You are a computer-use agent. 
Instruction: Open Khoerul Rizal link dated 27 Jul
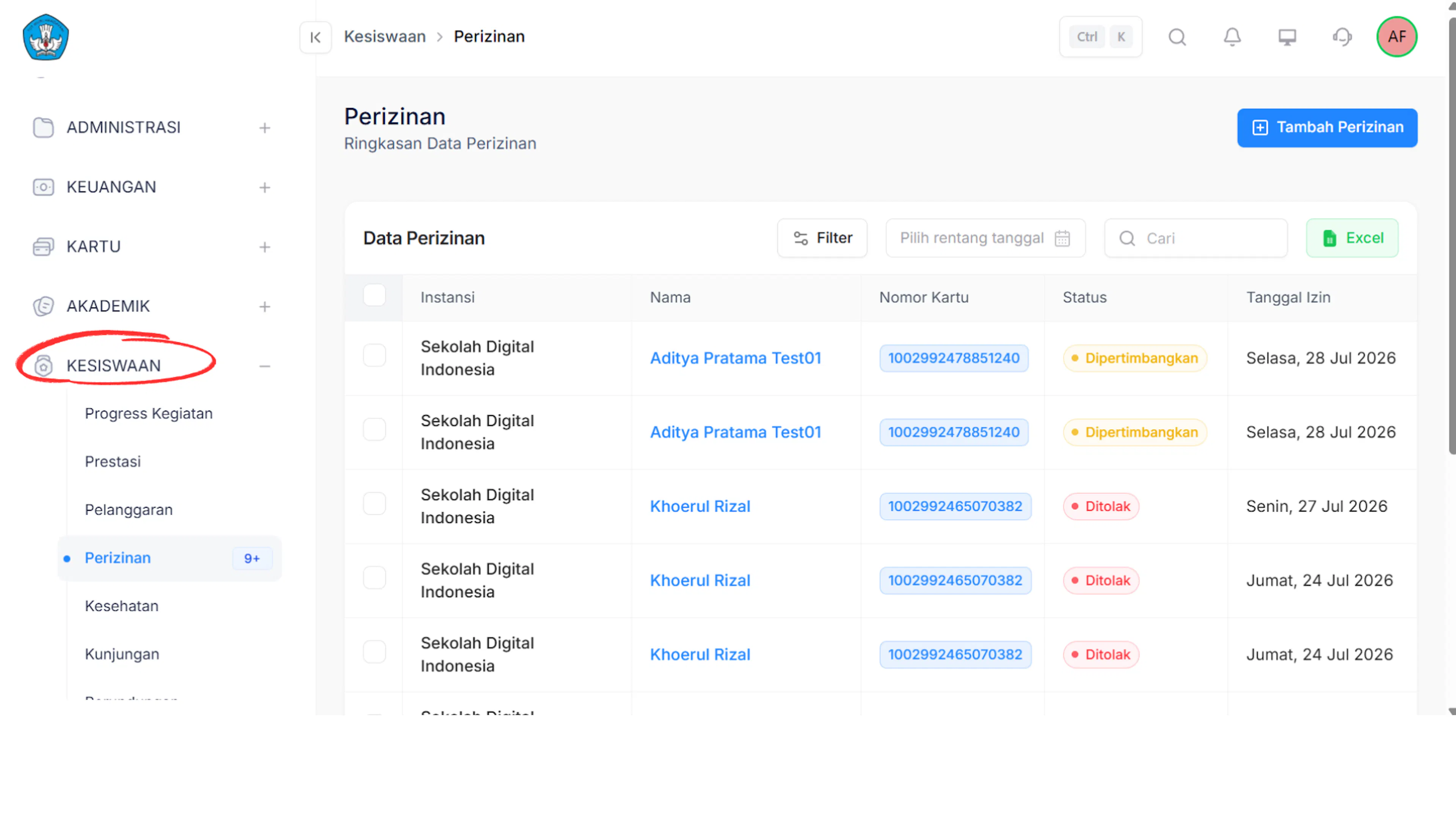700,507
